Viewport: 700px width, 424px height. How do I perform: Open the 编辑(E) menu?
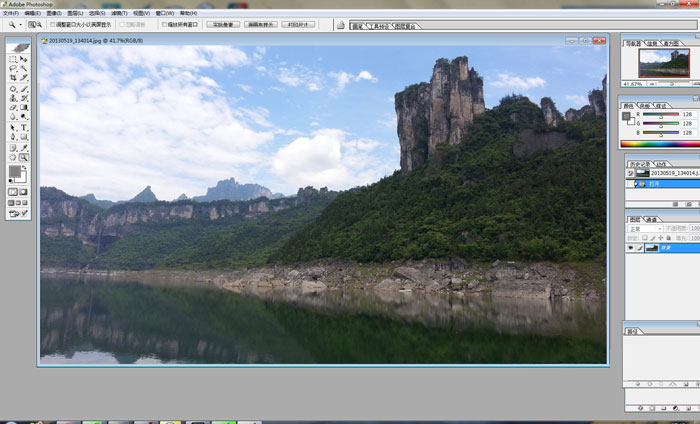[33, 13]
